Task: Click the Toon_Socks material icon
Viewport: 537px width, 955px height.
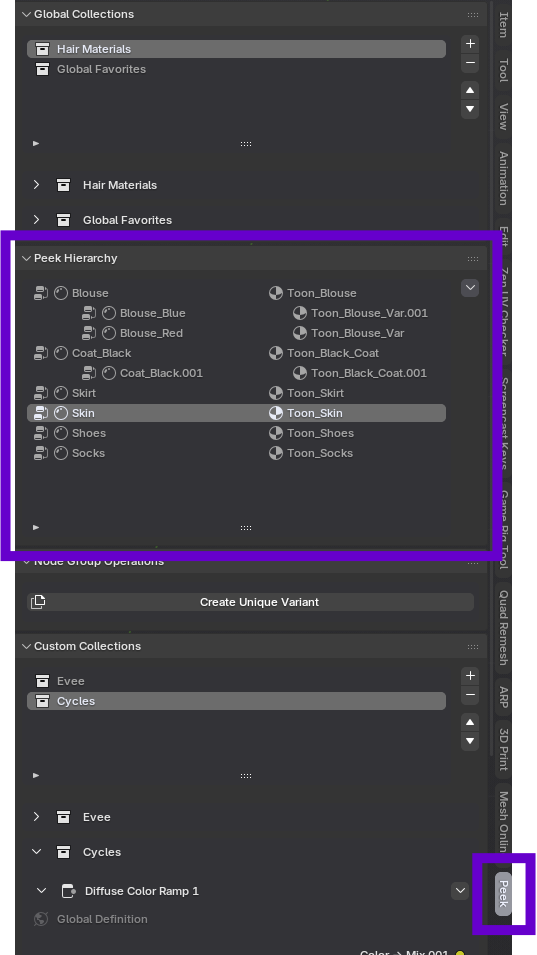Action: pyautogui.click(x=276, y=454)
